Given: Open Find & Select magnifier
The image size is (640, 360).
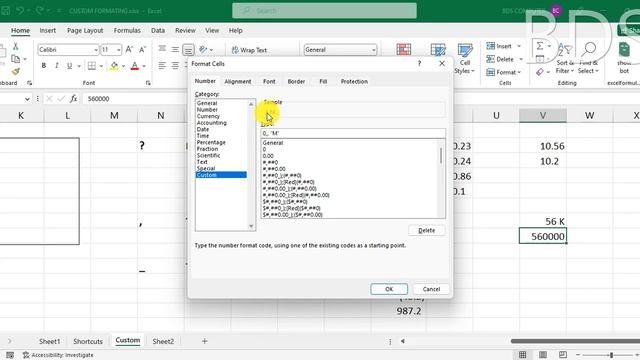Looking at the screenshot, I should point(588,59).
